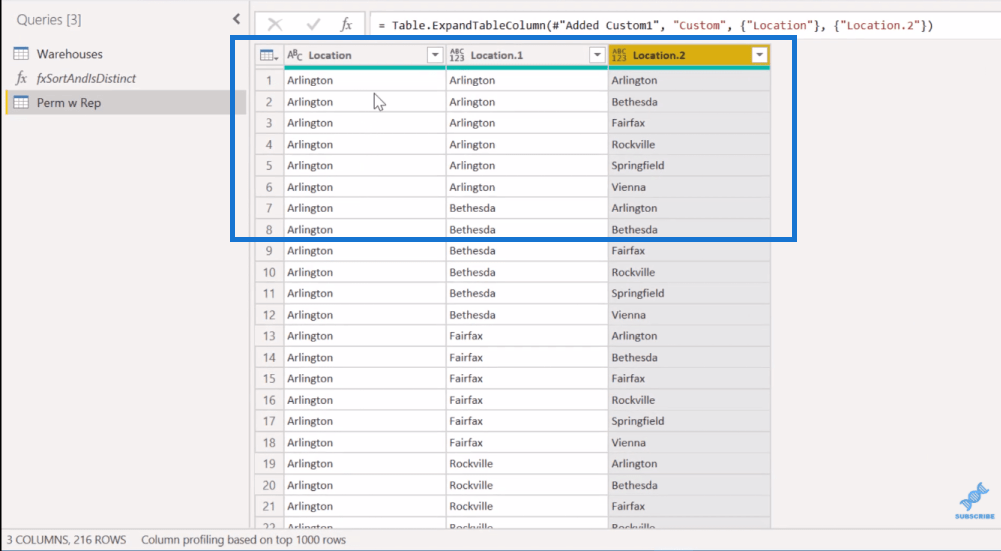Click the Perm w Rep table icon

pos(21,102)
